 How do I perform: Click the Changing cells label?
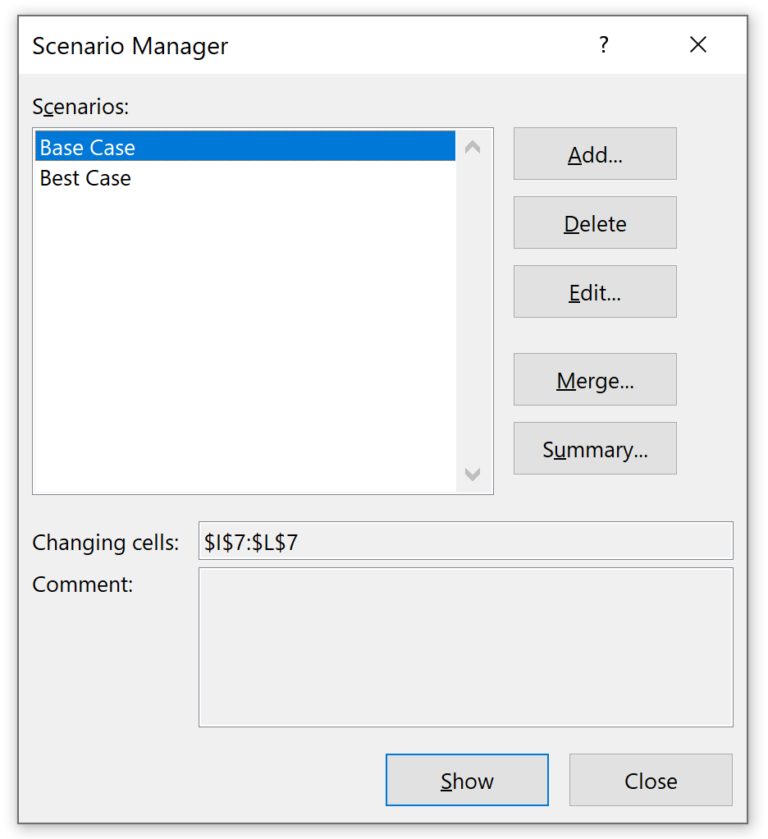(x=105, y=542)
